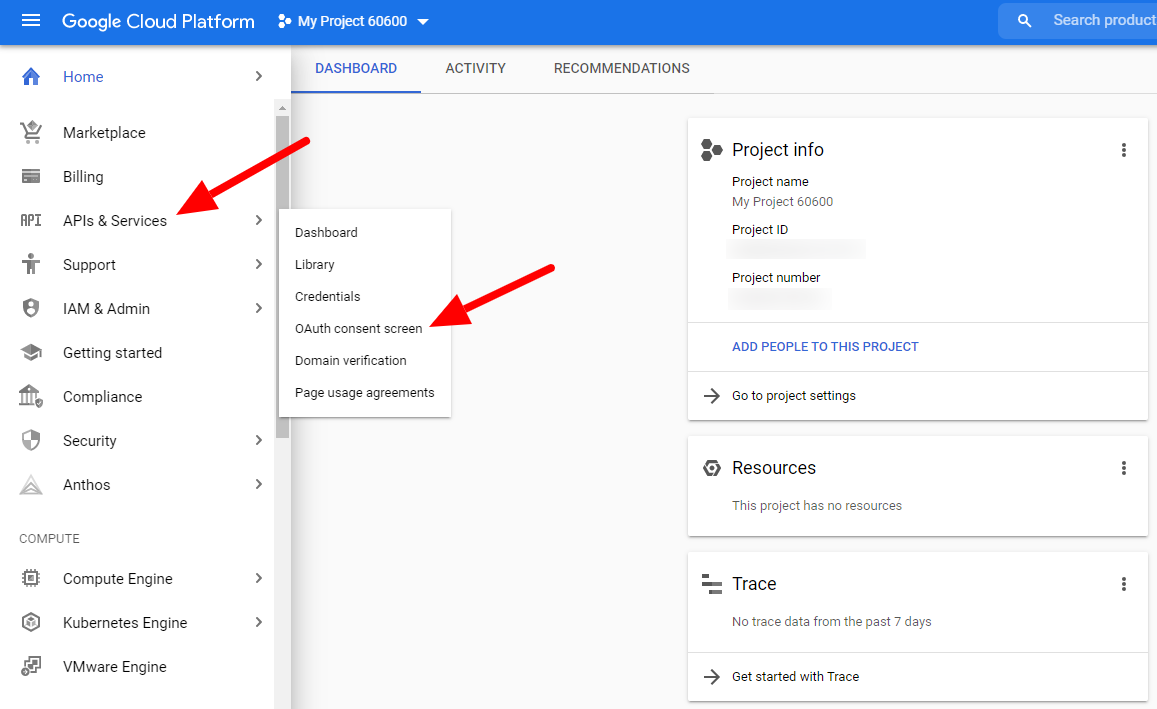Screen dimensions: 1157x709
Task: Click the Kubernetes Engine icon
Action: tap(31, 623)
